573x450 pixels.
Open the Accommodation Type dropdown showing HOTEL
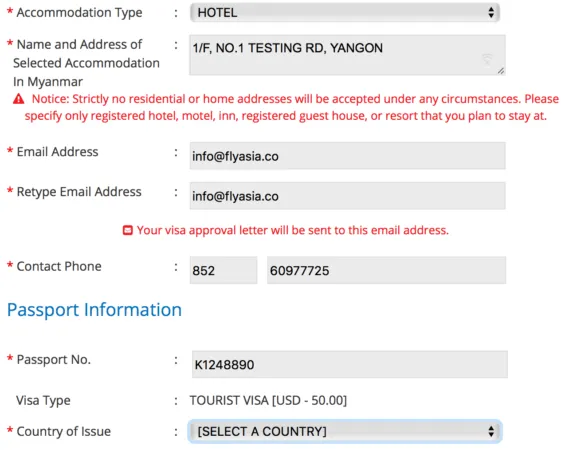(345, 13)
